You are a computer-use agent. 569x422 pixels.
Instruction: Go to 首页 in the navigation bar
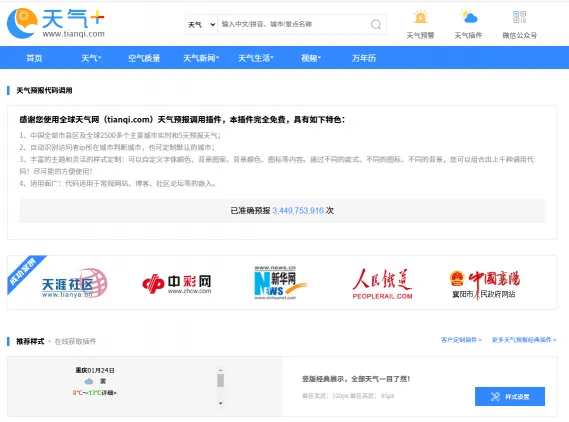pos(34,58)
